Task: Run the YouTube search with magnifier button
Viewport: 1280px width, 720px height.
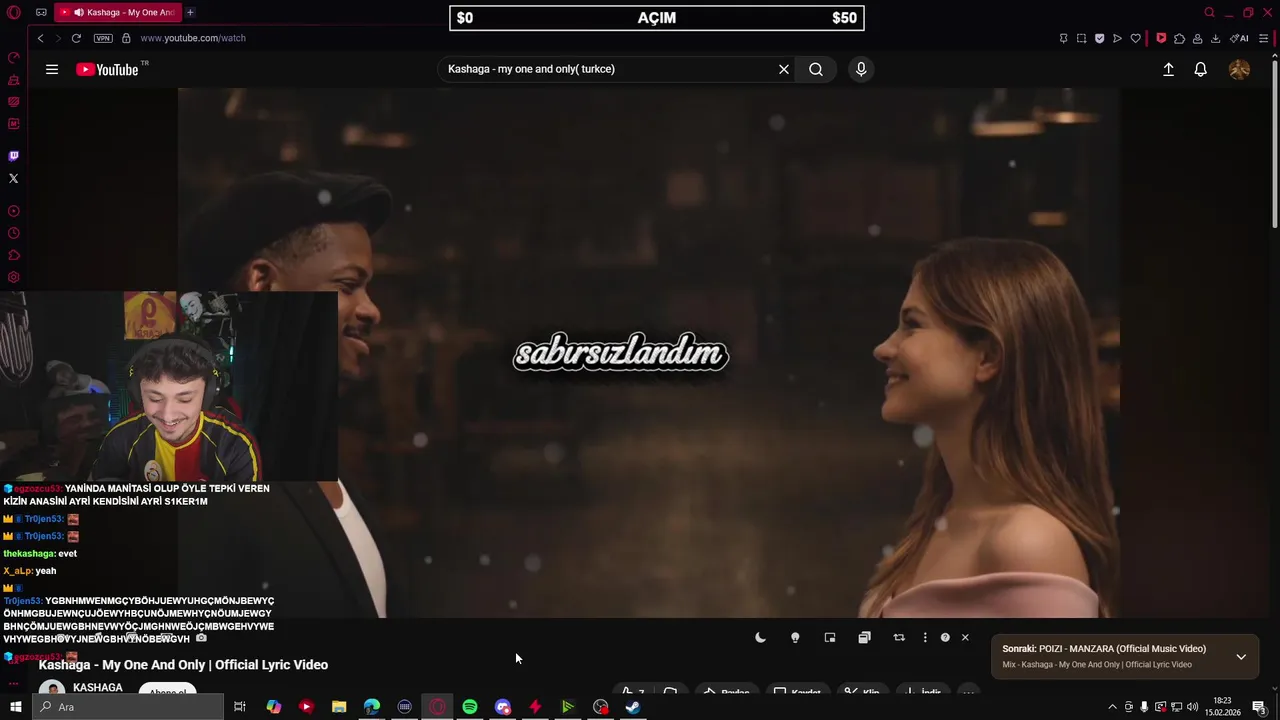Action: pos(816,69)
